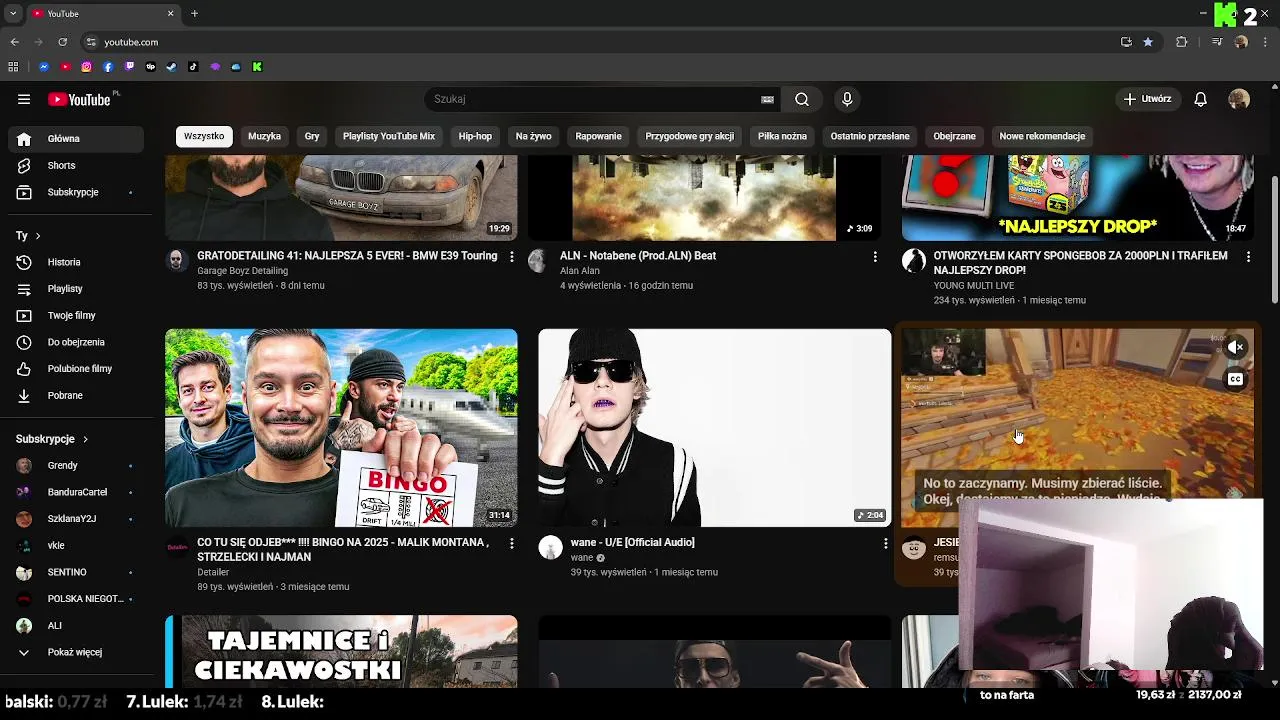Start voice search with microphone icon
The width and height of the screenshot is (1280, 720).
847,99
